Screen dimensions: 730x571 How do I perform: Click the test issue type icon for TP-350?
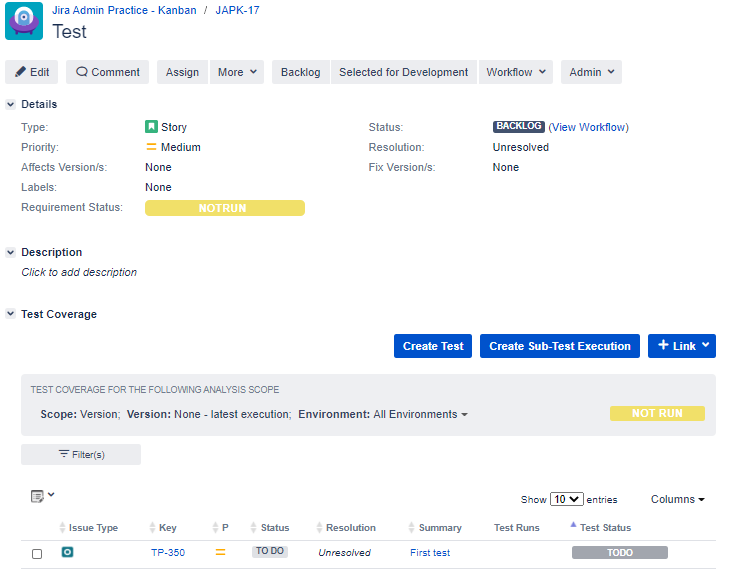coord(68,552)
